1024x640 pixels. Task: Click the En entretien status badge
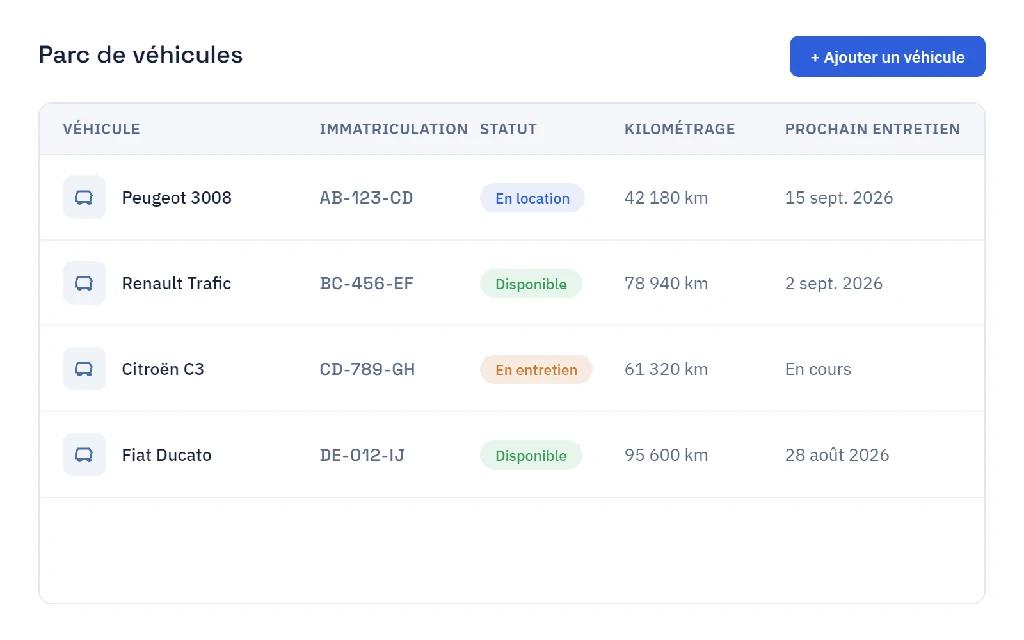coord(536,370)
